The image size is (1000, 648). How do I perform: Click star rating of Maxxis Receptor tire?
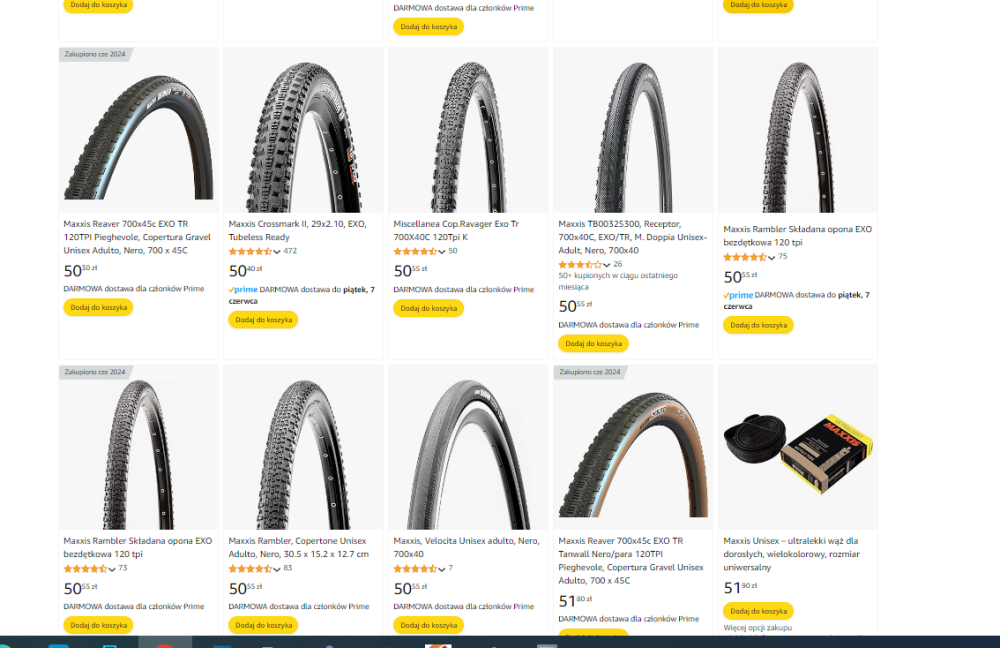[580, 264]
